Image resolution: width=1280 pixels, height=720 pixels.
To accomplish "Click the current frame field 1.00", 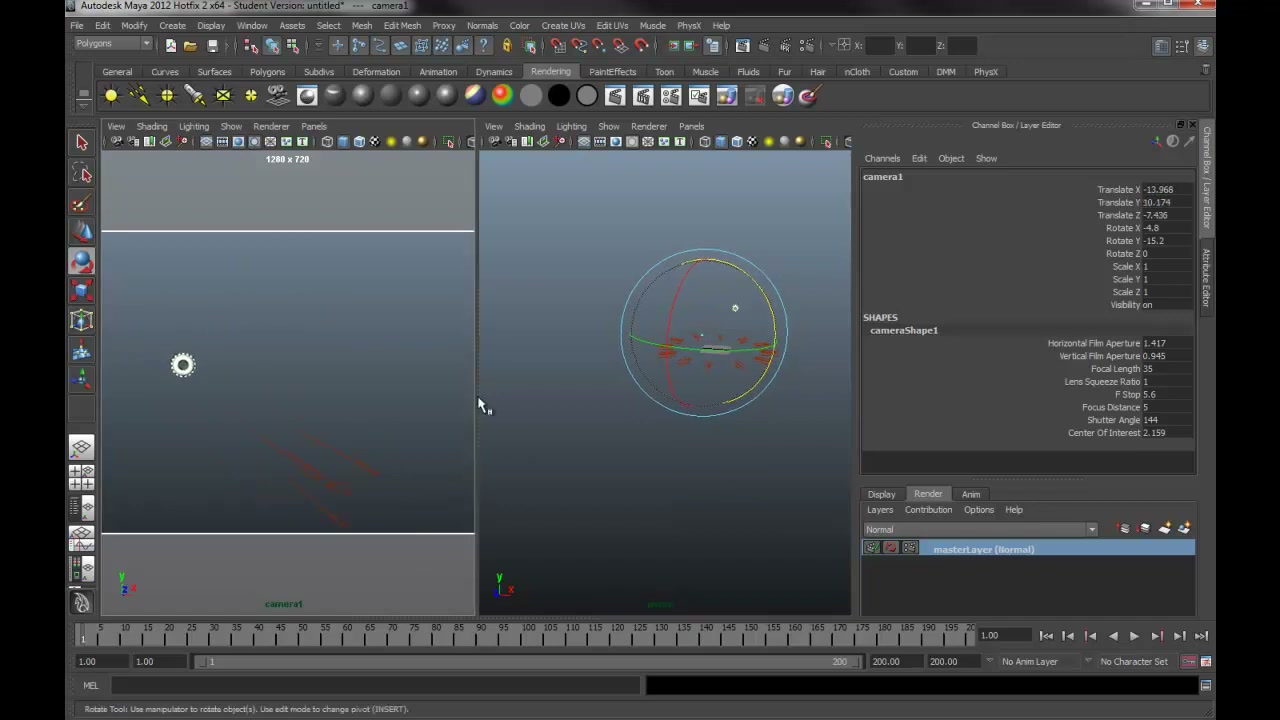I will click(x=1003, y=636).
